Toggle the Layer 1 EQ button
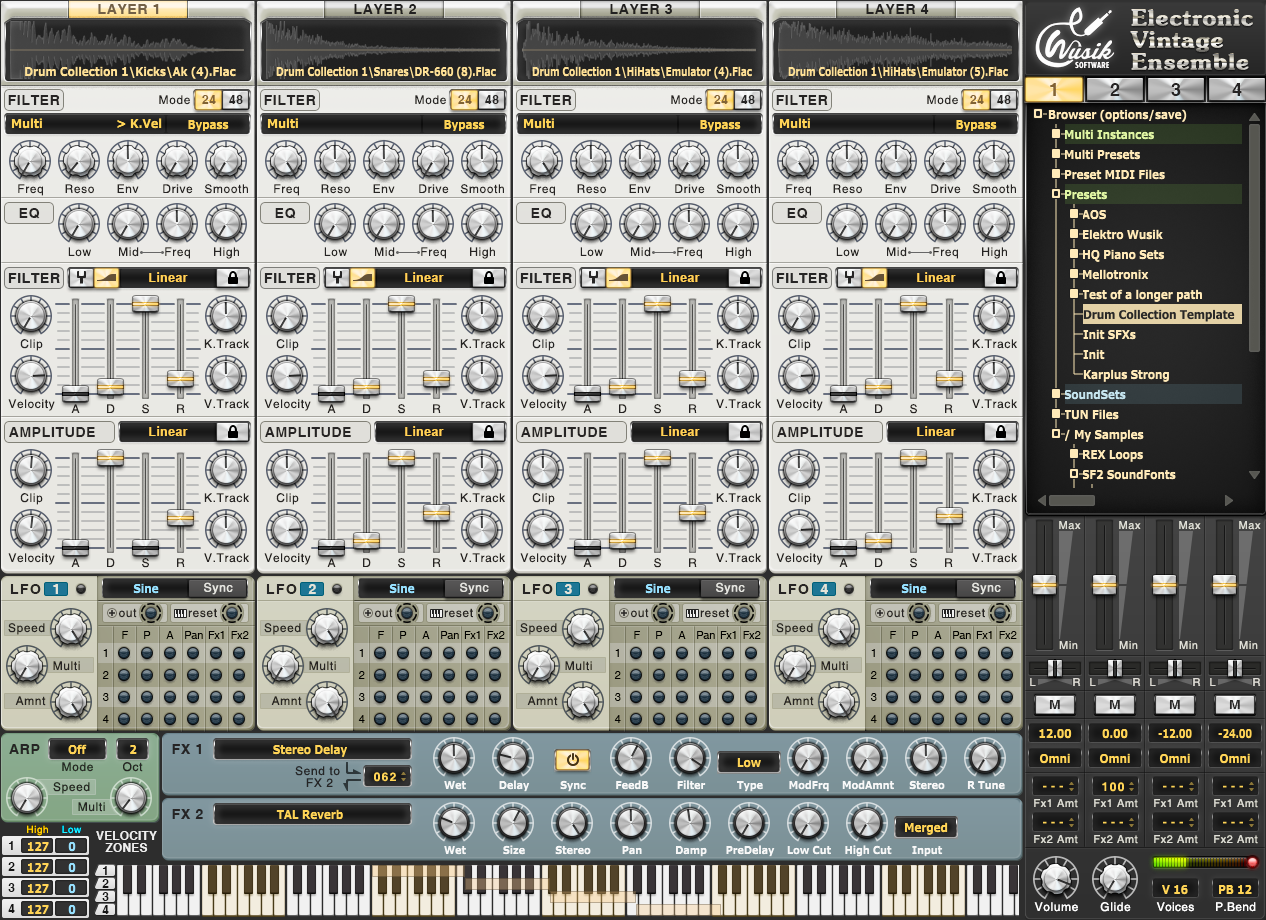This screenshot has height=920, width=1266. [29, 213]
